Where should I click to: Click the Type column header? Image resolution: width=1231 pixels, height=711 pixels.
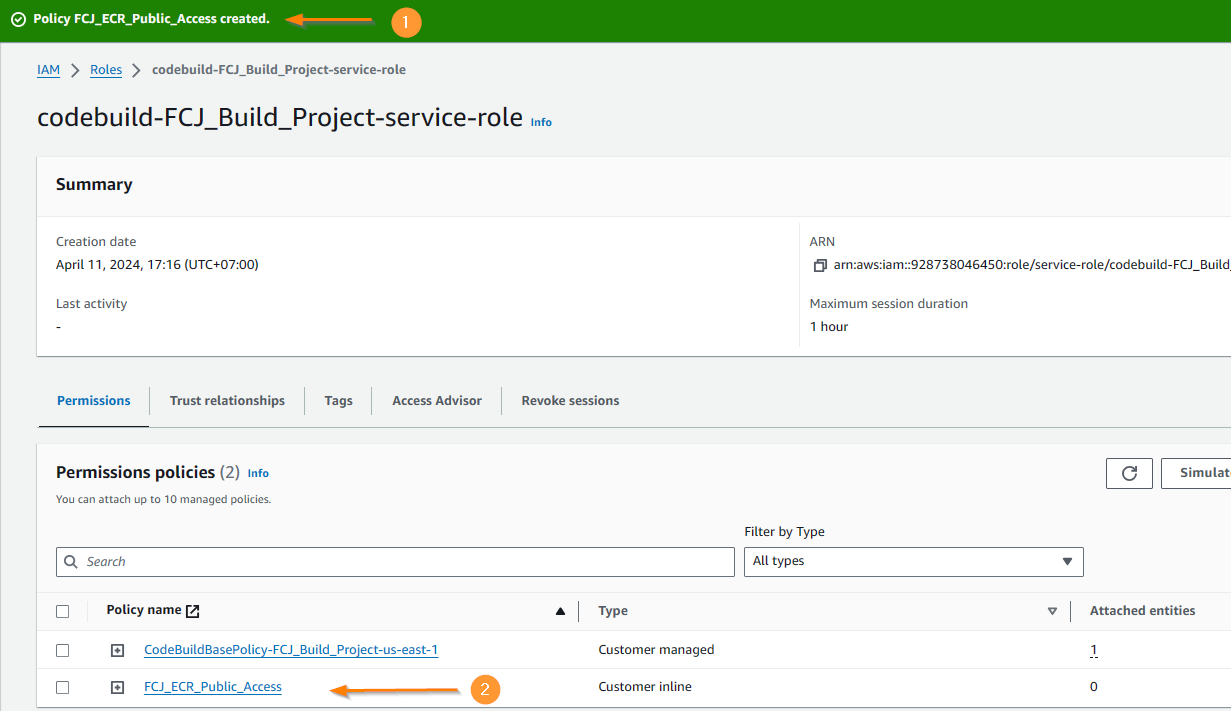coord(613,610)
